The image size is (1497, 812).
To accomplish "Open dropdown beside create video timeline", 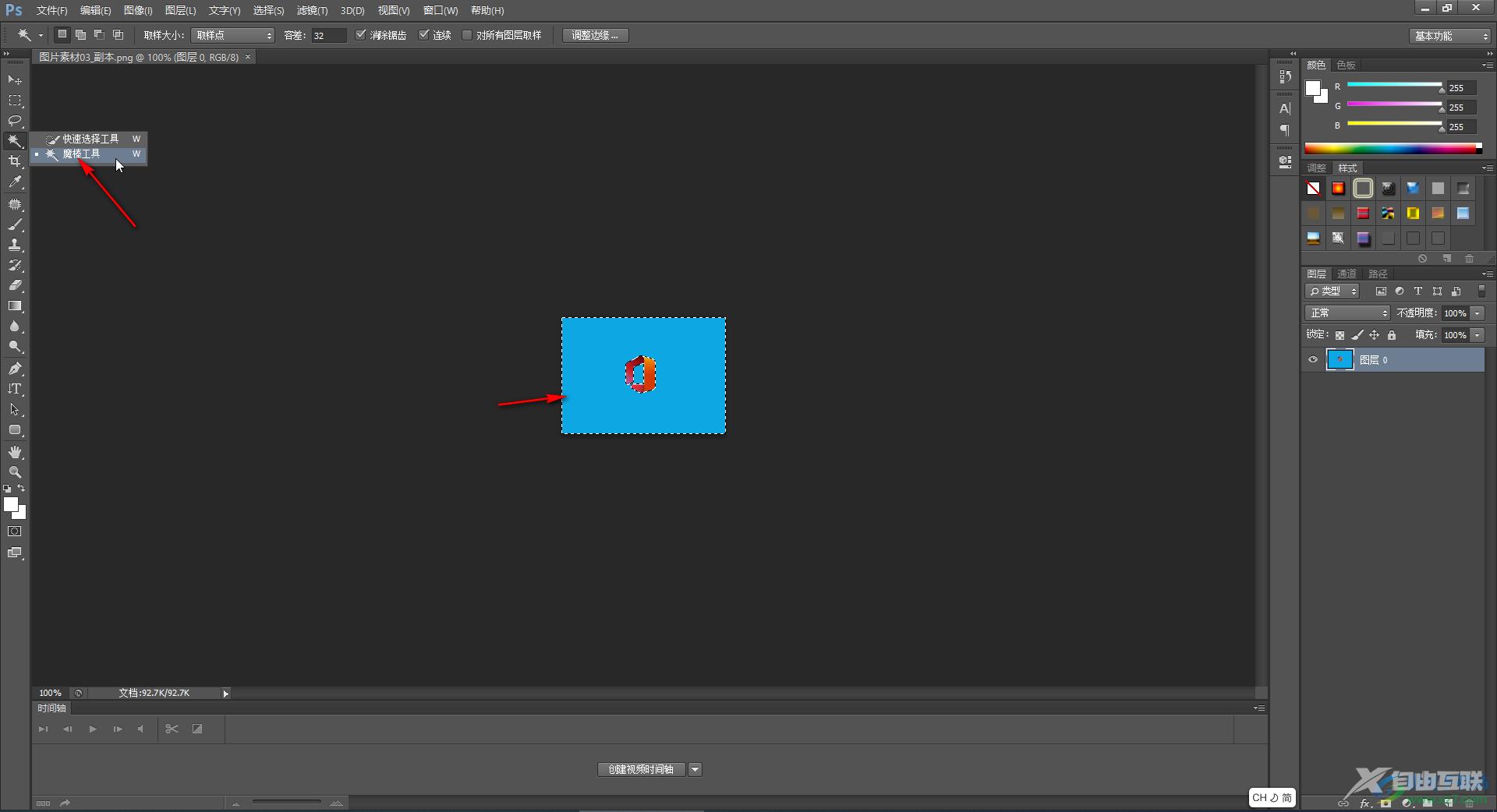I will click(695, 769).
